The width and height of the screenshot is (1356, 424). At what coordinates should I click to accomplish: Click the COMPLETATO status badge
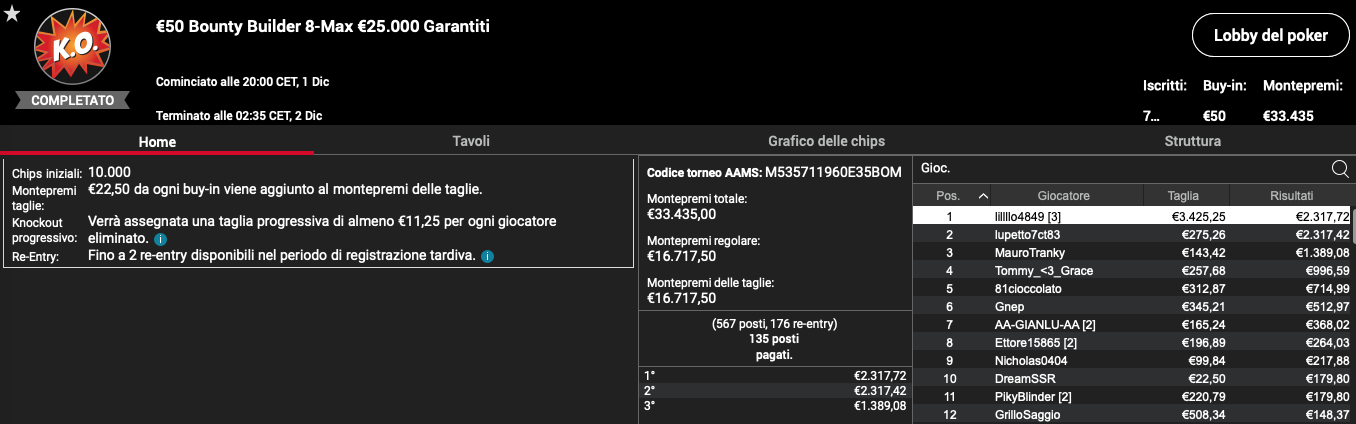click(x=72, y=100)
